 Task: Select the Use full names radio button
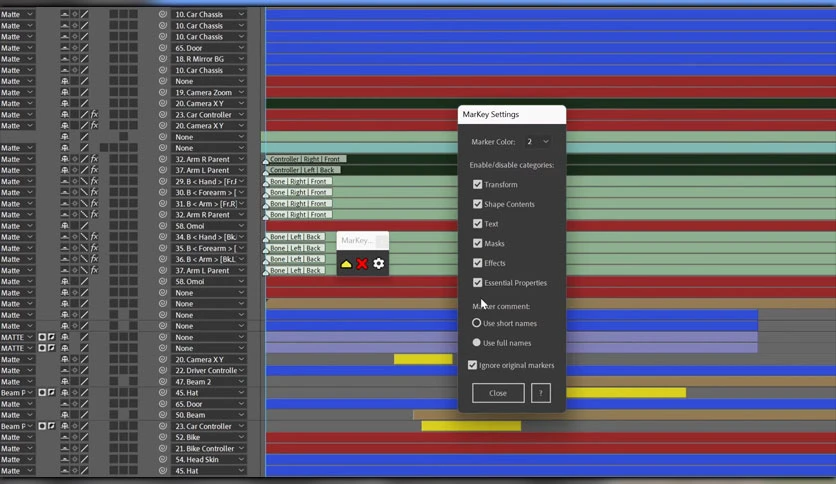tap(476, 343)
